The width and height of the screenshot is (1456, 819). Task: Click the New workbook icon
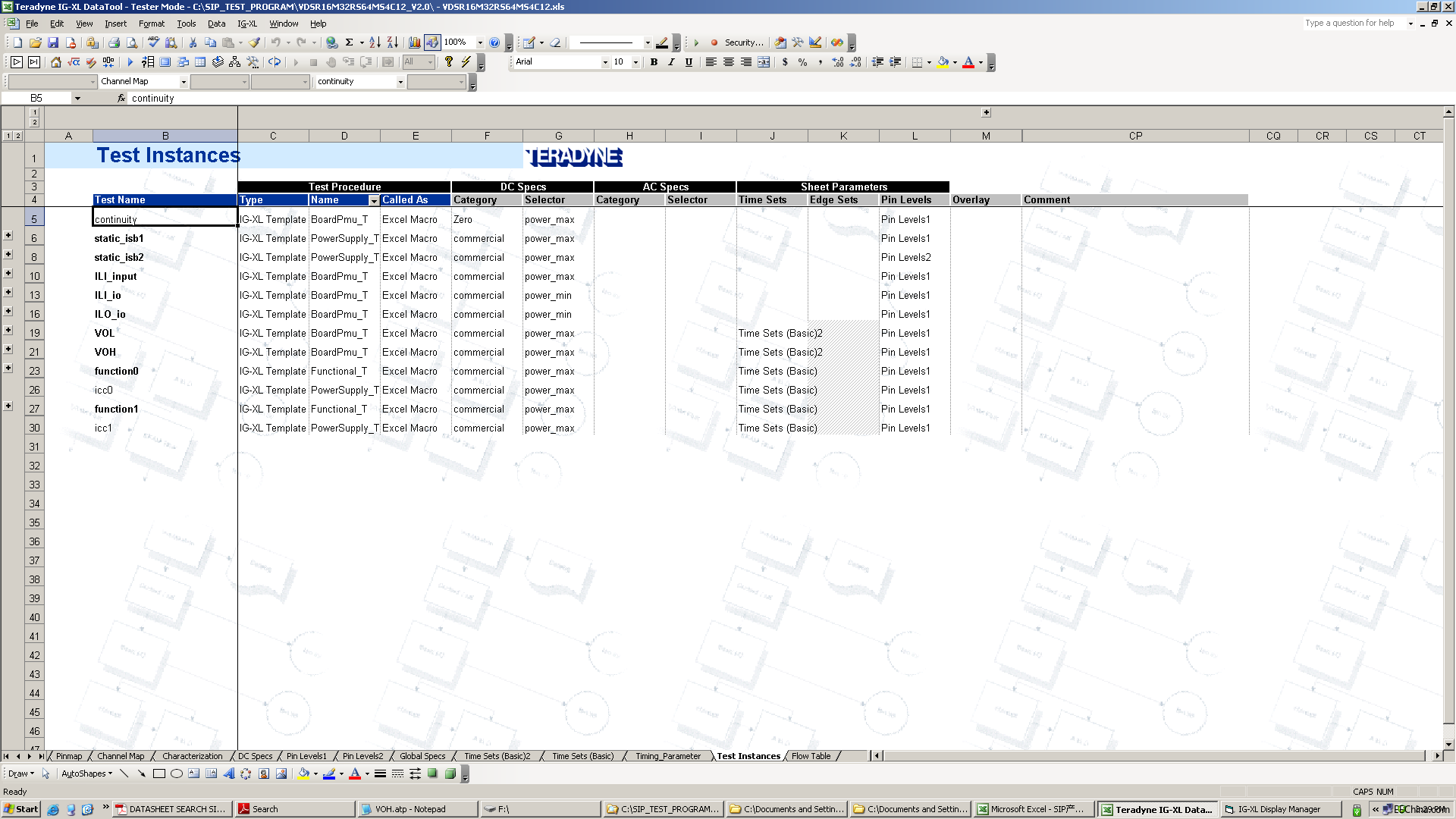coord(17,42)
